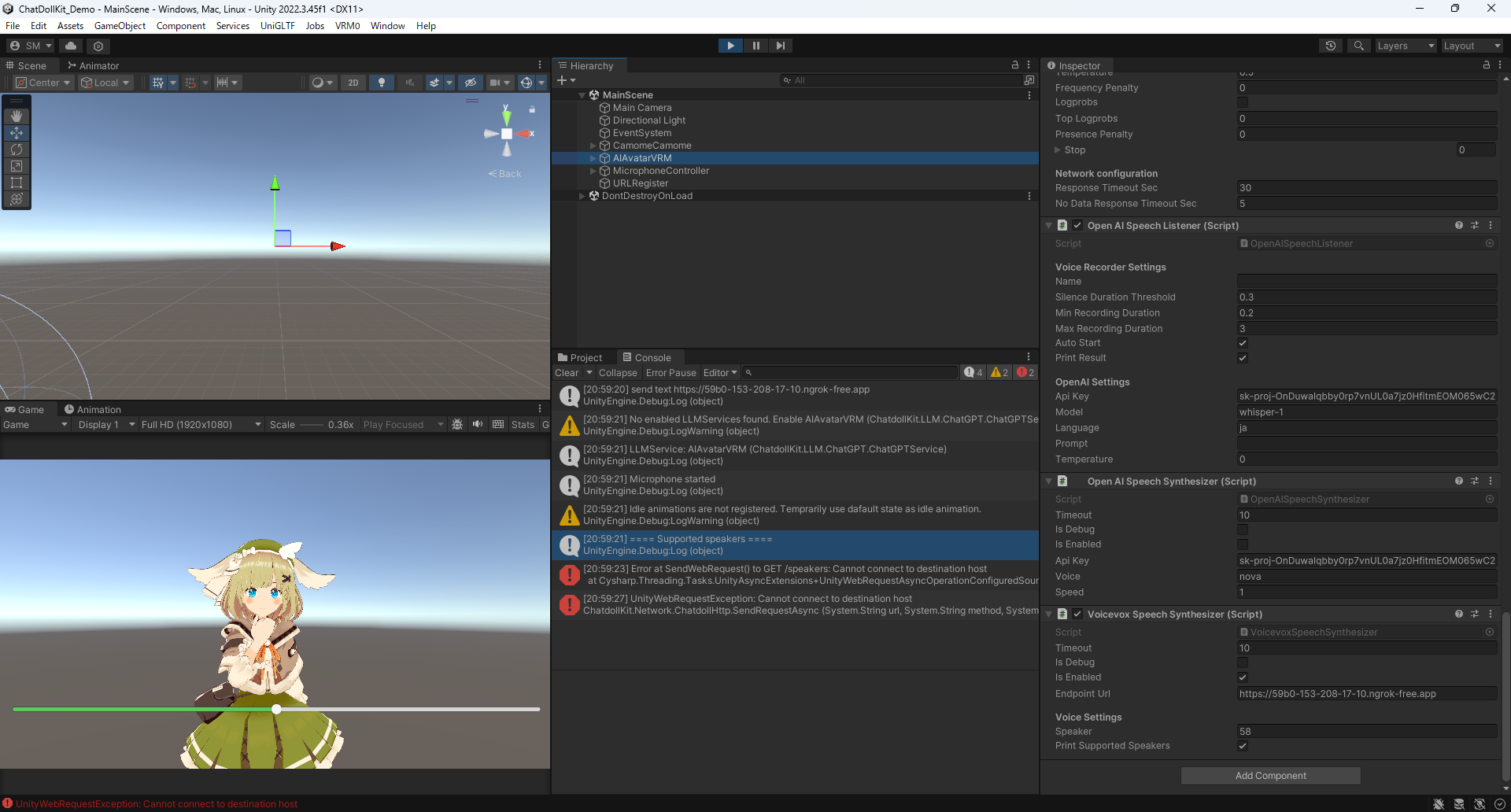
Task: Disable the Auto Start checkbox
Action: tap(1243, 343)
